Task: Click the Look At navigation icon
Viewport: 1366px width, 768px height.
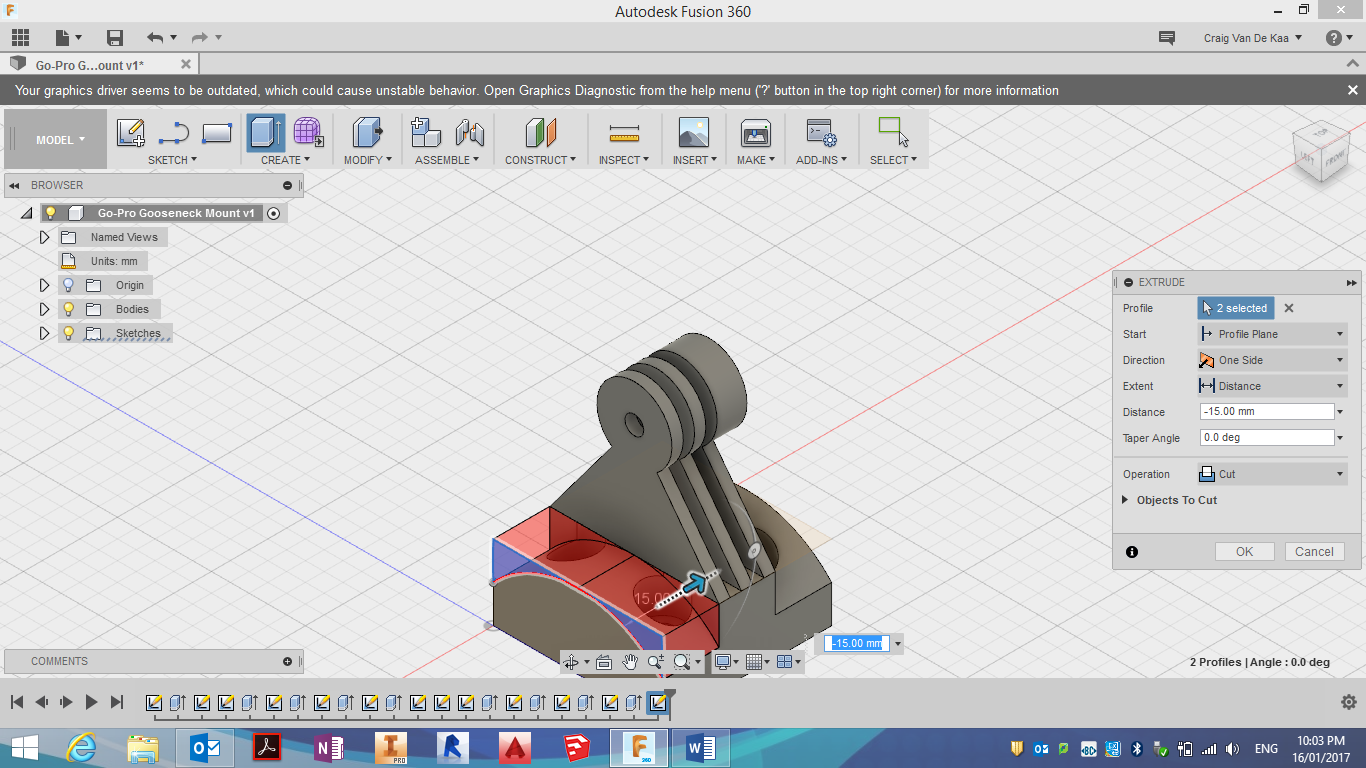Action: [x=604, y=661]
